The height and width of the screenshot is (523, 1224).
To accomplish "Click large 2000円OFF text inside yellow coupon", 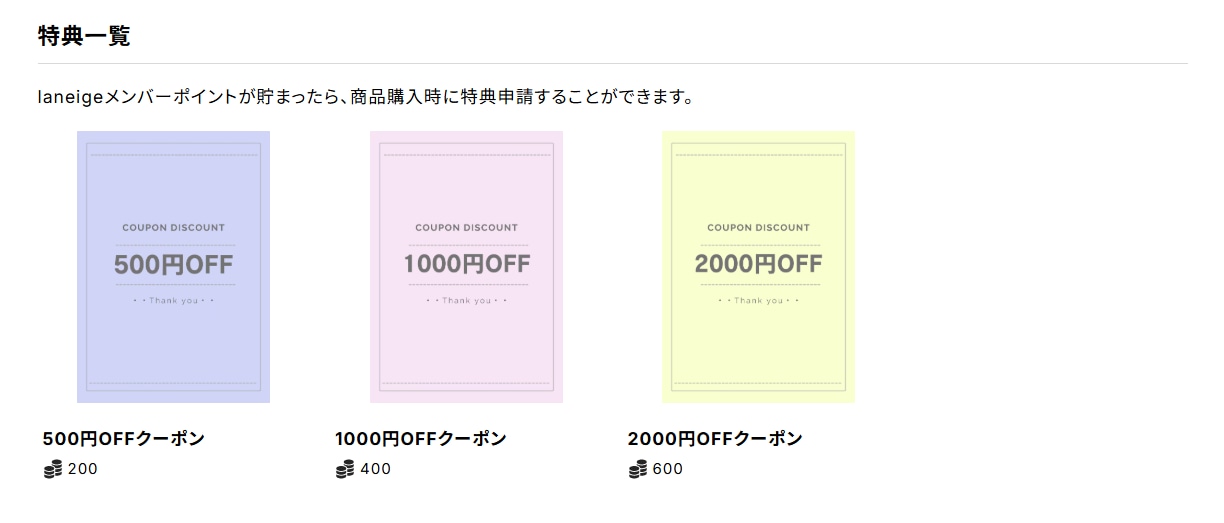I will point(758,265).
